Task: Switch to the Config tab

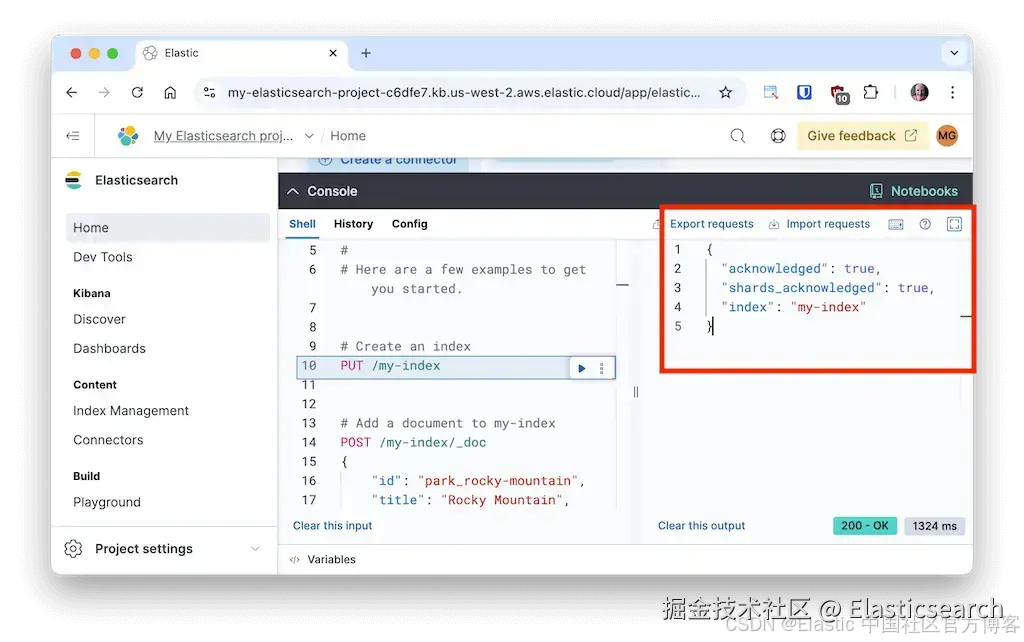Action: pos(409,224)
